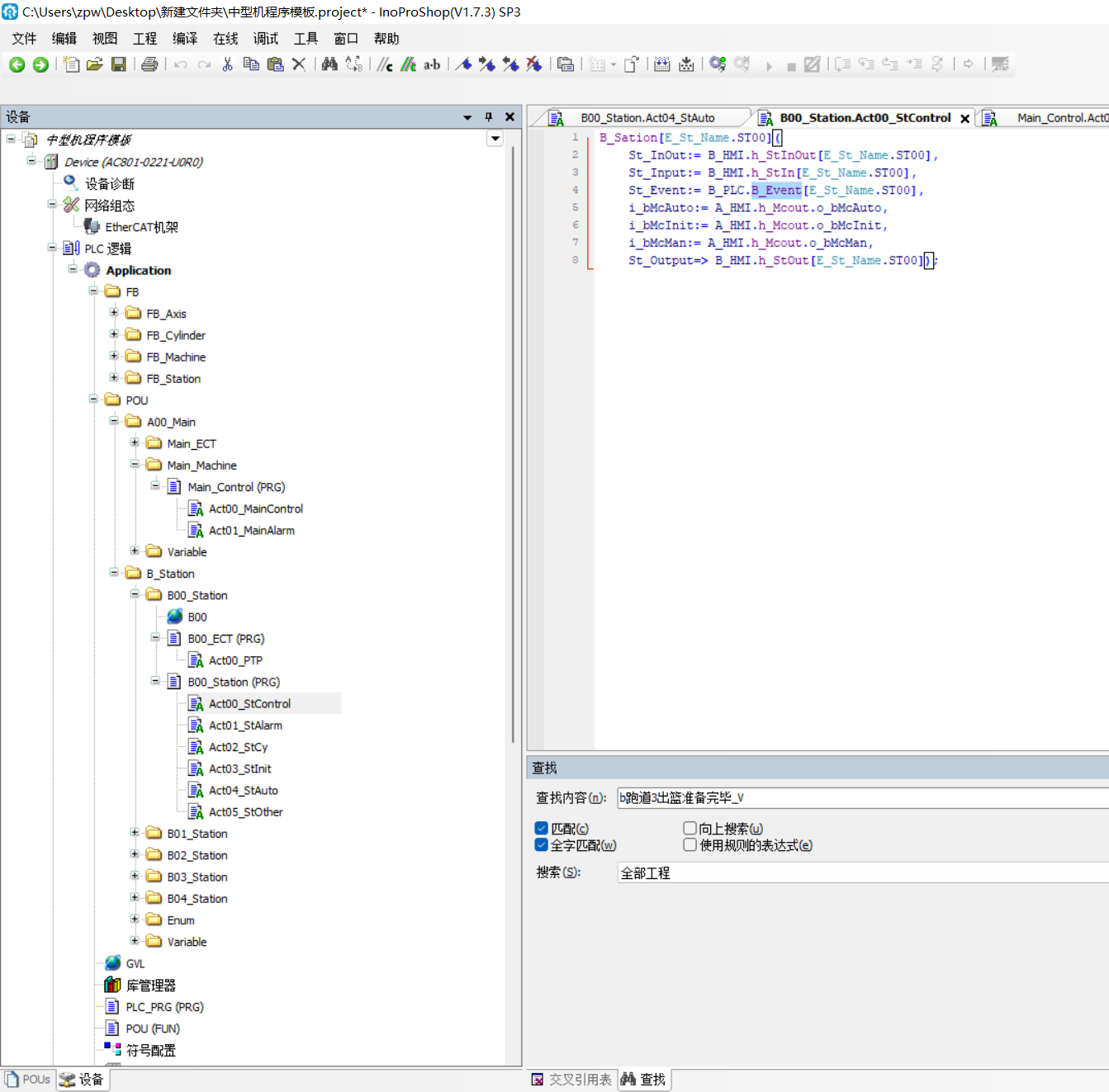Expand the Main_ECT folder

(x=135, y=442)
